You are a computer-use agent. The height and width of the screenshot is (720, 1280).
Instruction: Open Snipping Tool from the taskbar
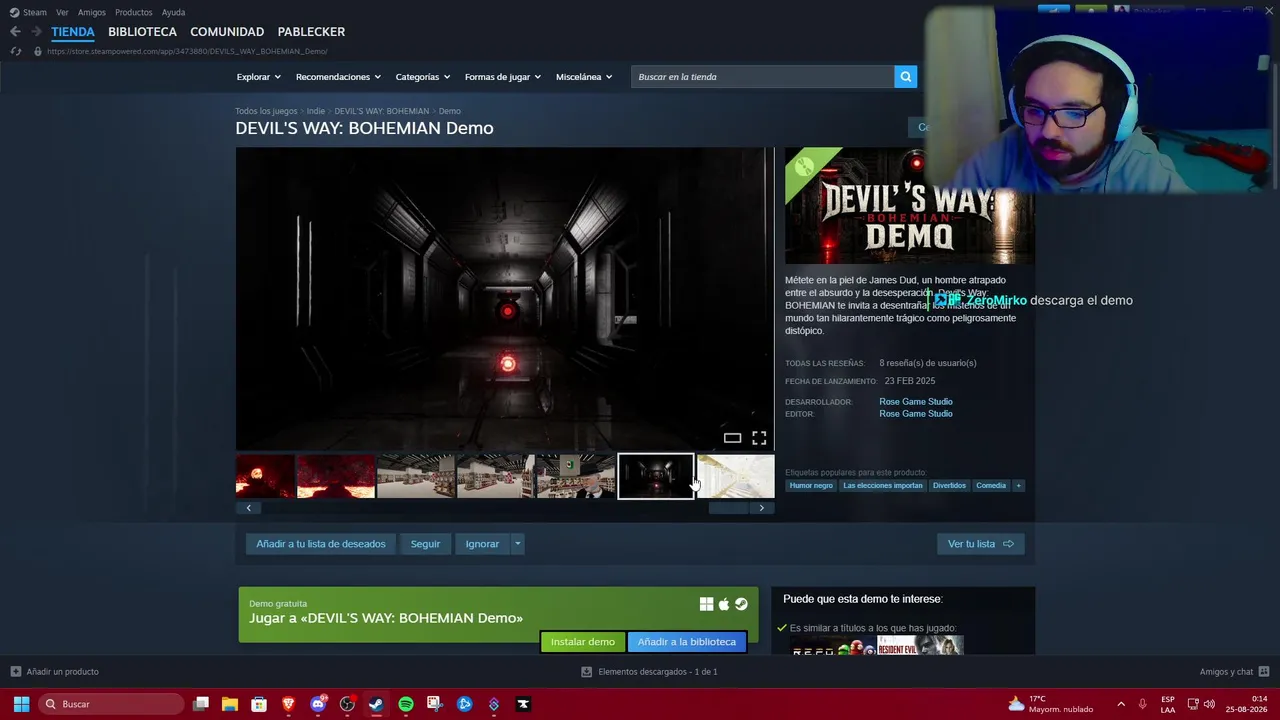(435, 704)
